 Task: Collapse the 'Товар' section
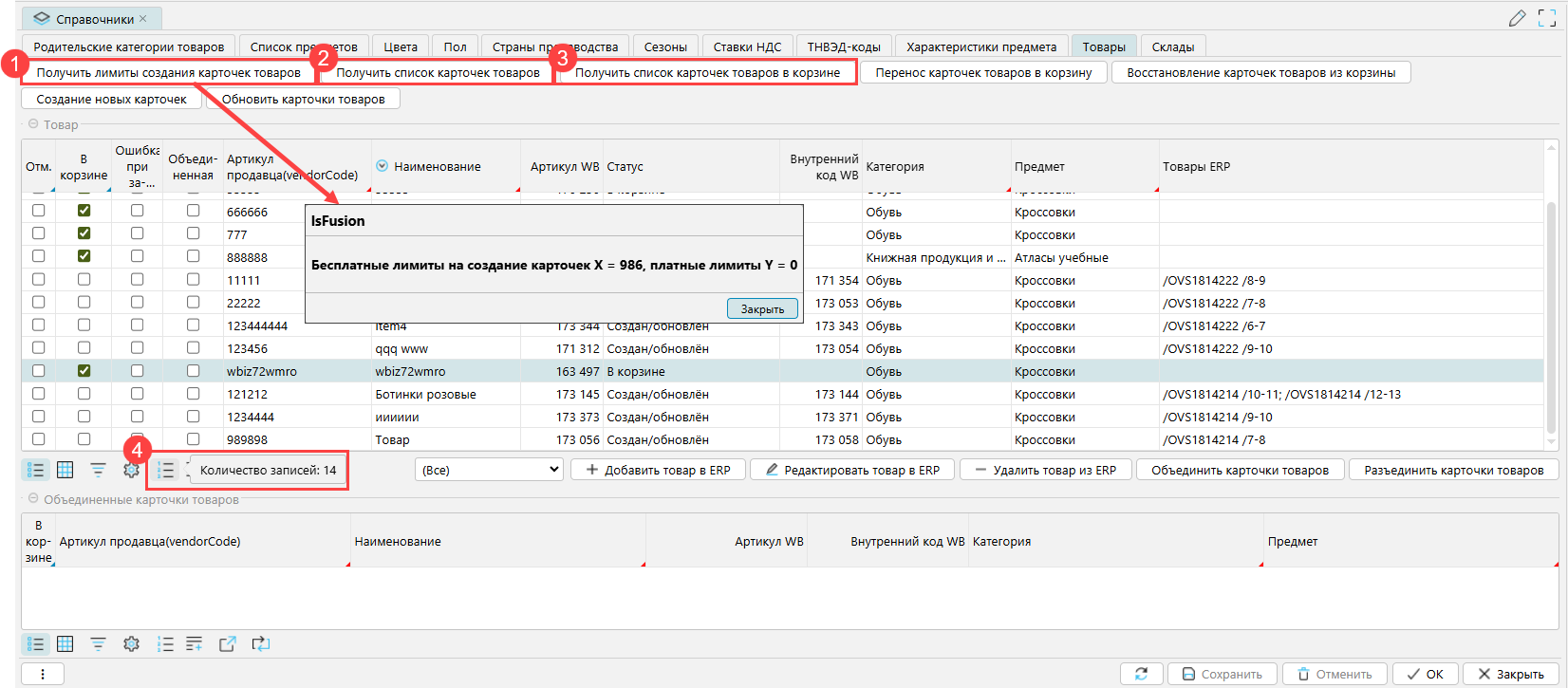33,124
